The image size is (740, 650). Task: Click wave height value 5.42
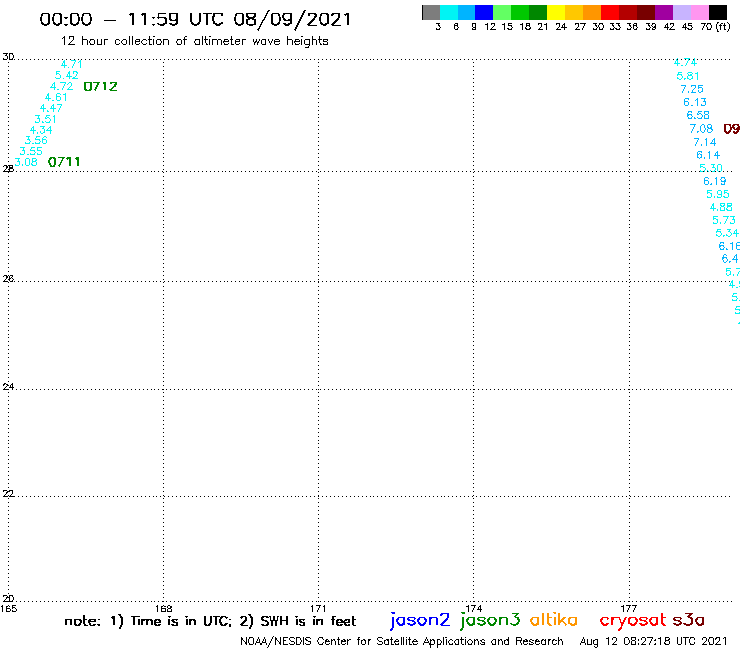67,75
